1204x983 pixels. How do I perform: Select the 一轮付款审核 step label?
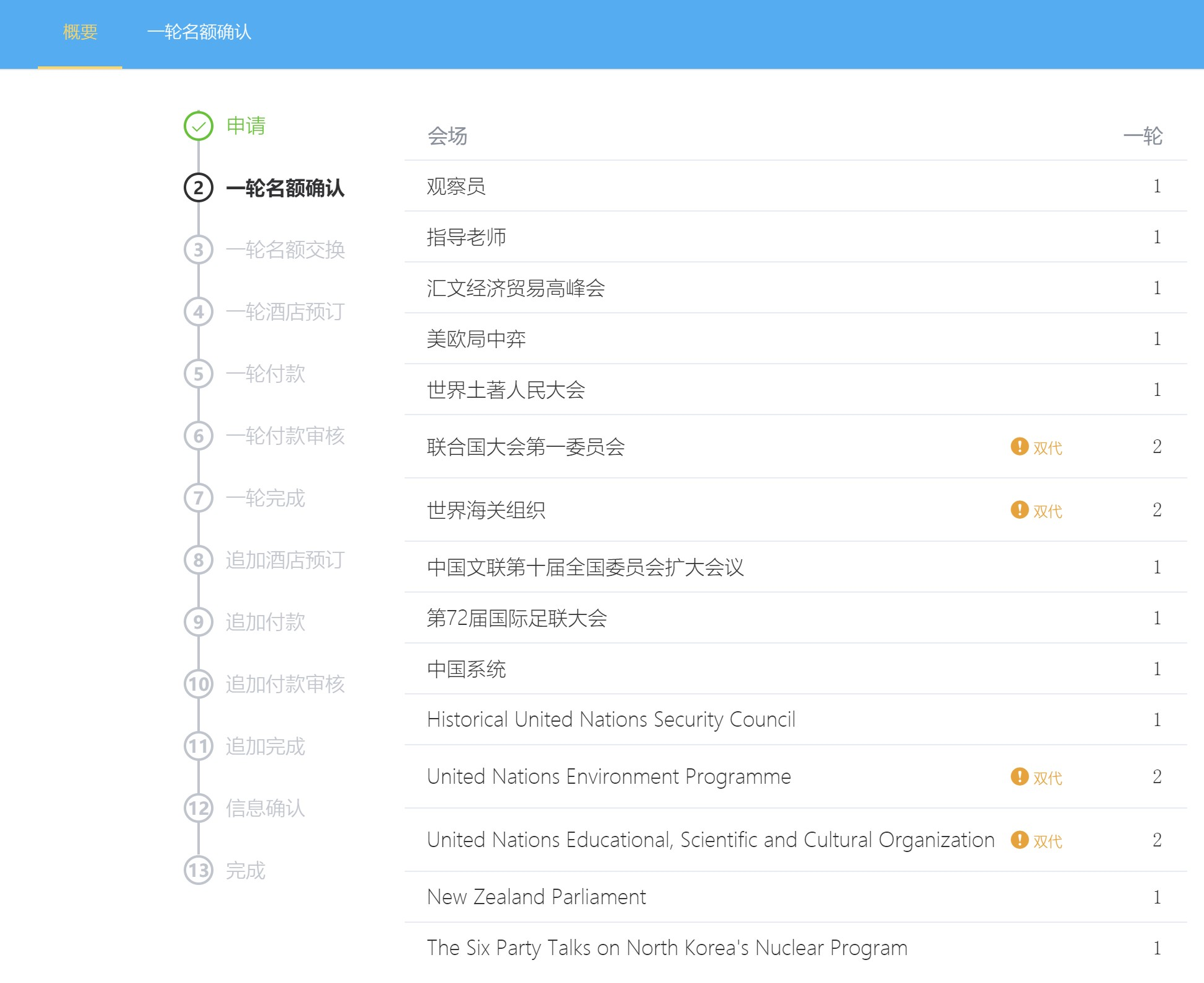click(285, 436)
